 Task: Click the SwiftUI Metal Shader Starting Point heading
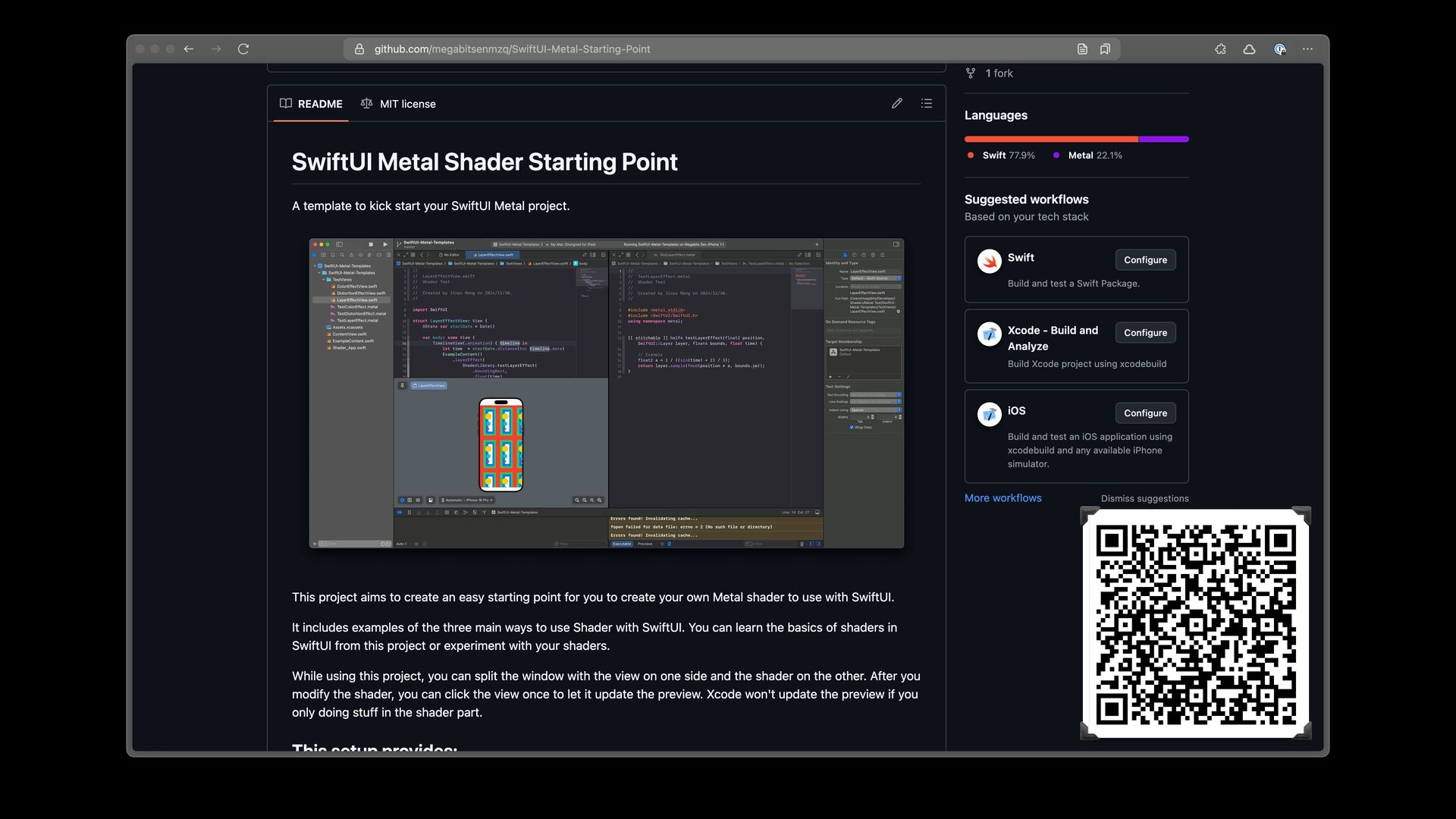tap(485, 162)
